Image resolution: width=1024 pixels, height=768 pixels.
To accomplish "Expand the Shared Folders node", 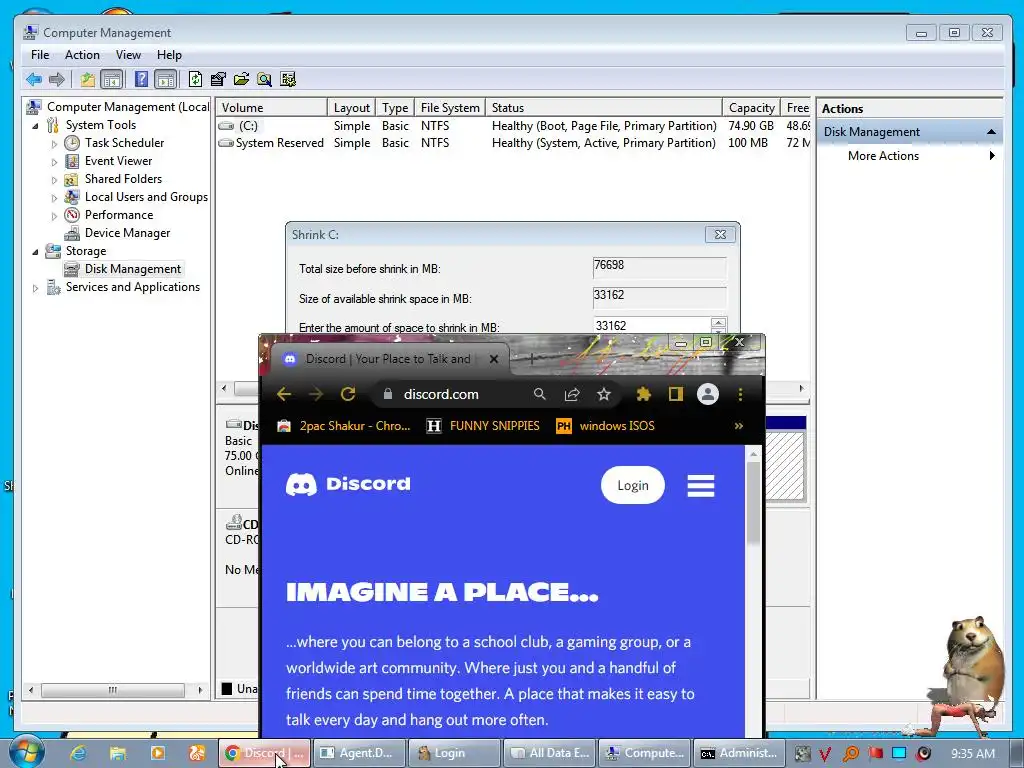I will (x=54, y=180).
